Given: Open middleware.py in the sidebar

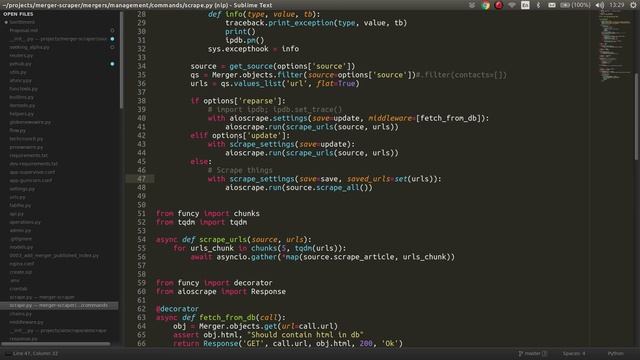Looking at the screenshot, I should click(26, 322).
